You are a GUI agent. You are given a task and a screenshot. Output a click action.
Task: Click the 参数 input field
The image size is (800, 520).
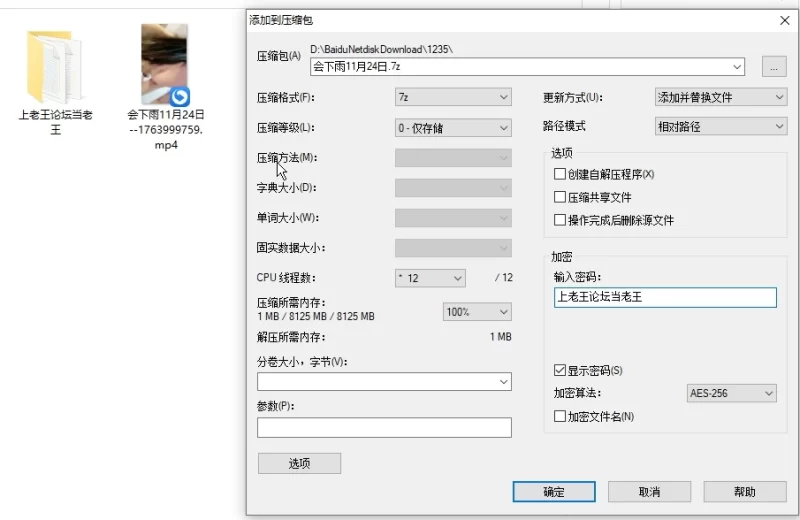(384, 428)
